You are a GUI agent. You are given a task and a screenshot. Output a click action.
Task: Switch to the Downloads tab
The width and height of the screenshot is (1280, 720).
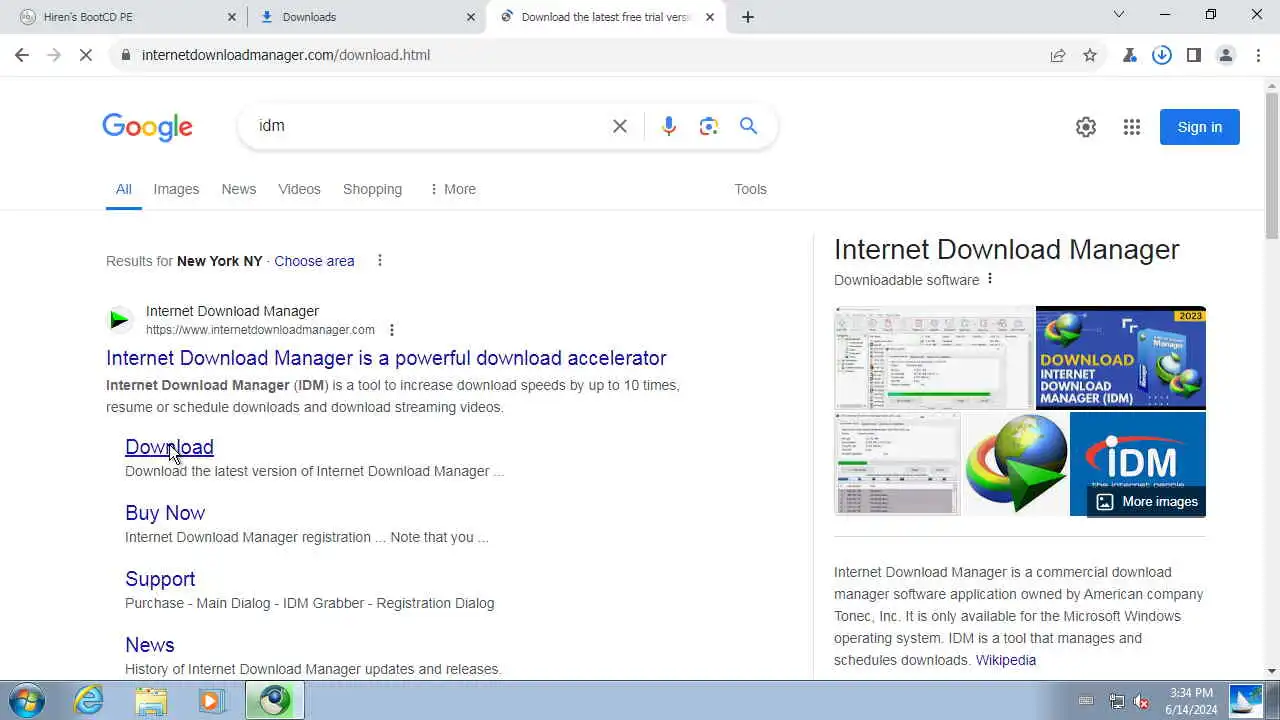tap(366, 17)
